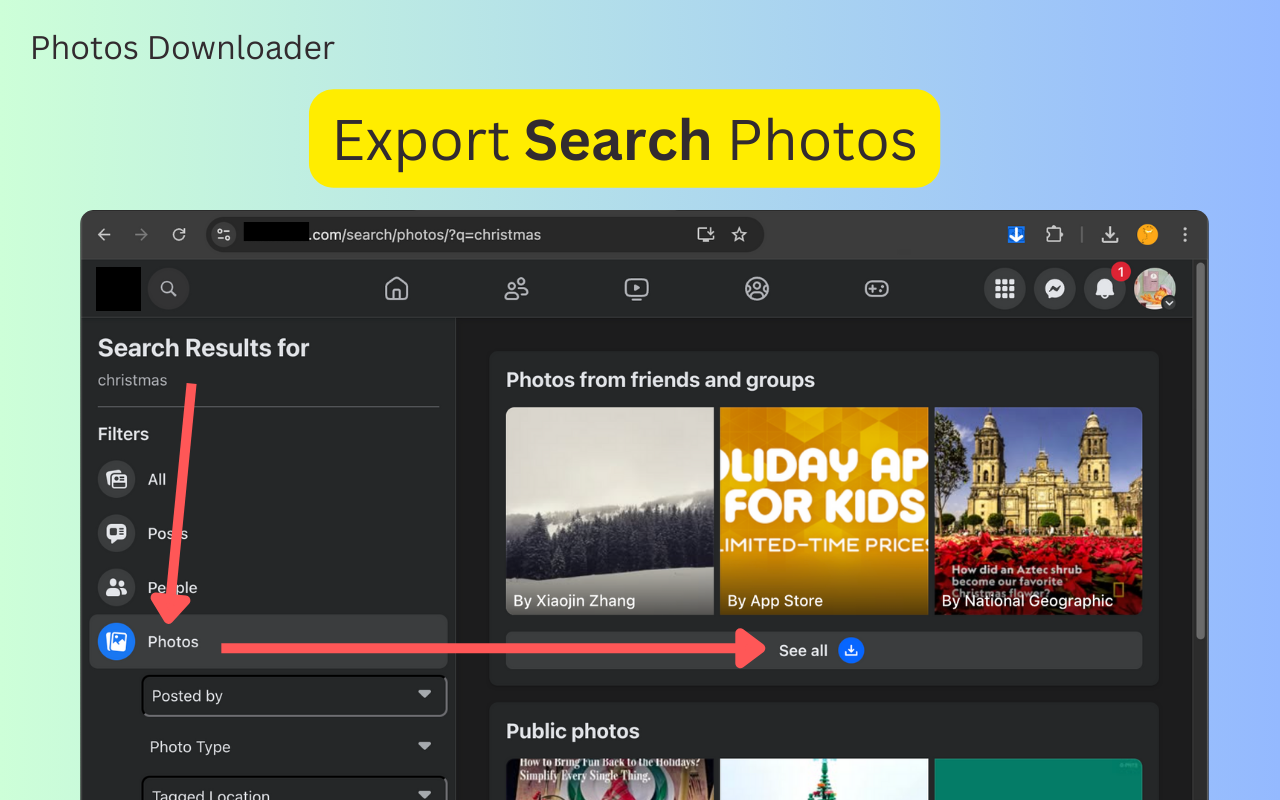Open the National Geographic photo thumbnail
The width and height of the screenshot is (1280, 800).
(x=1037, y=510)
